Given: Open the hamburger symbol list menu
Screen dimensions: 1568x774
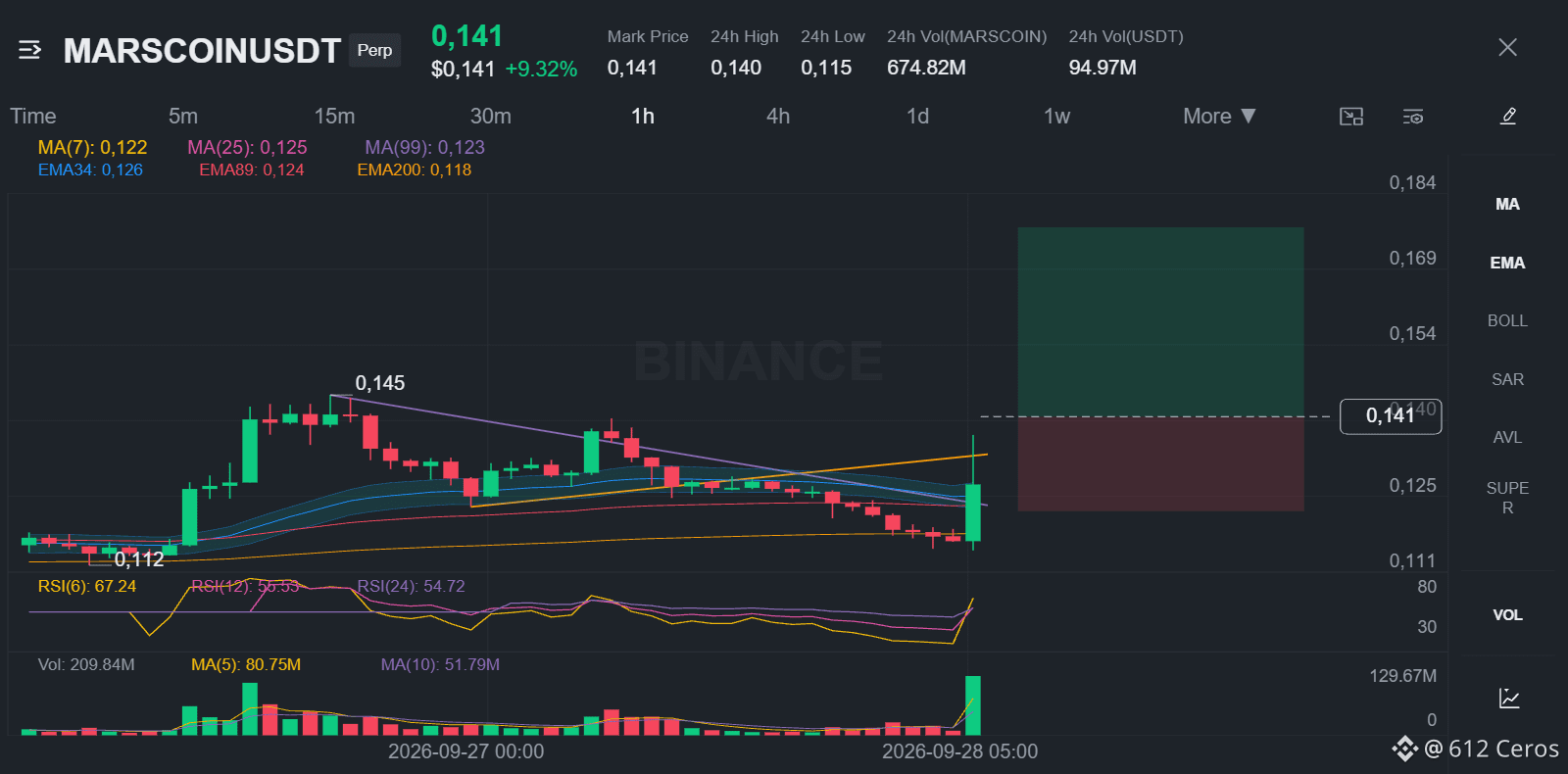Looking at the screenshot, I should 29,50.
